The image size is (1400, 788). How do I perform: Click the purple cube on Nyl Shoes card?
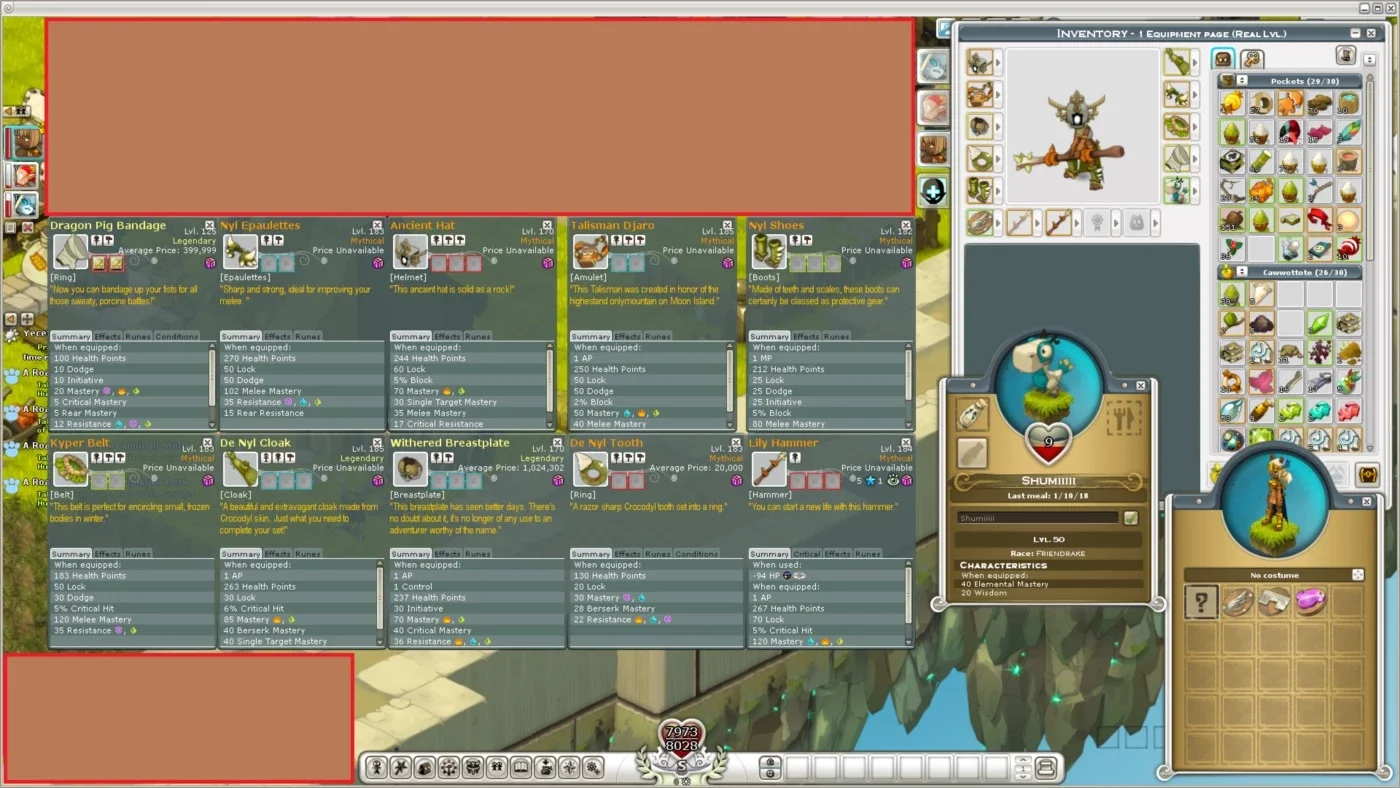(907, 263)
